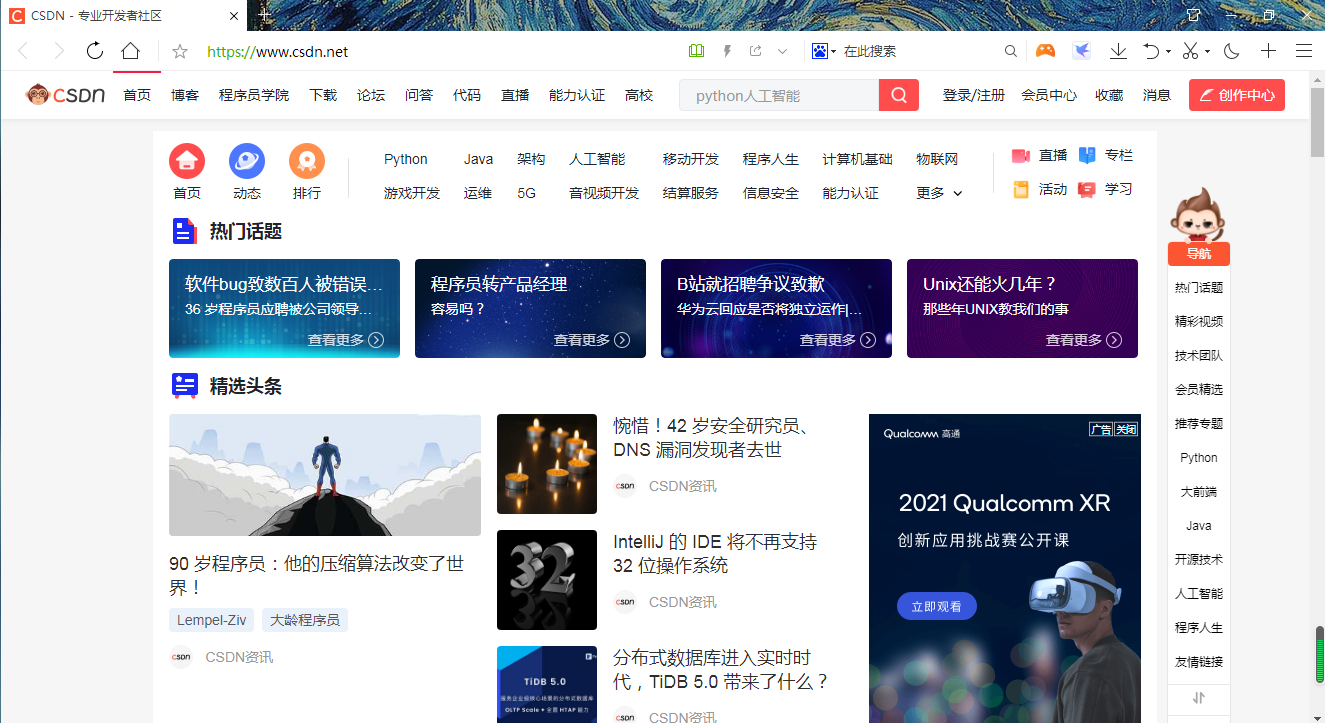Open the browser home page icon

131,51
